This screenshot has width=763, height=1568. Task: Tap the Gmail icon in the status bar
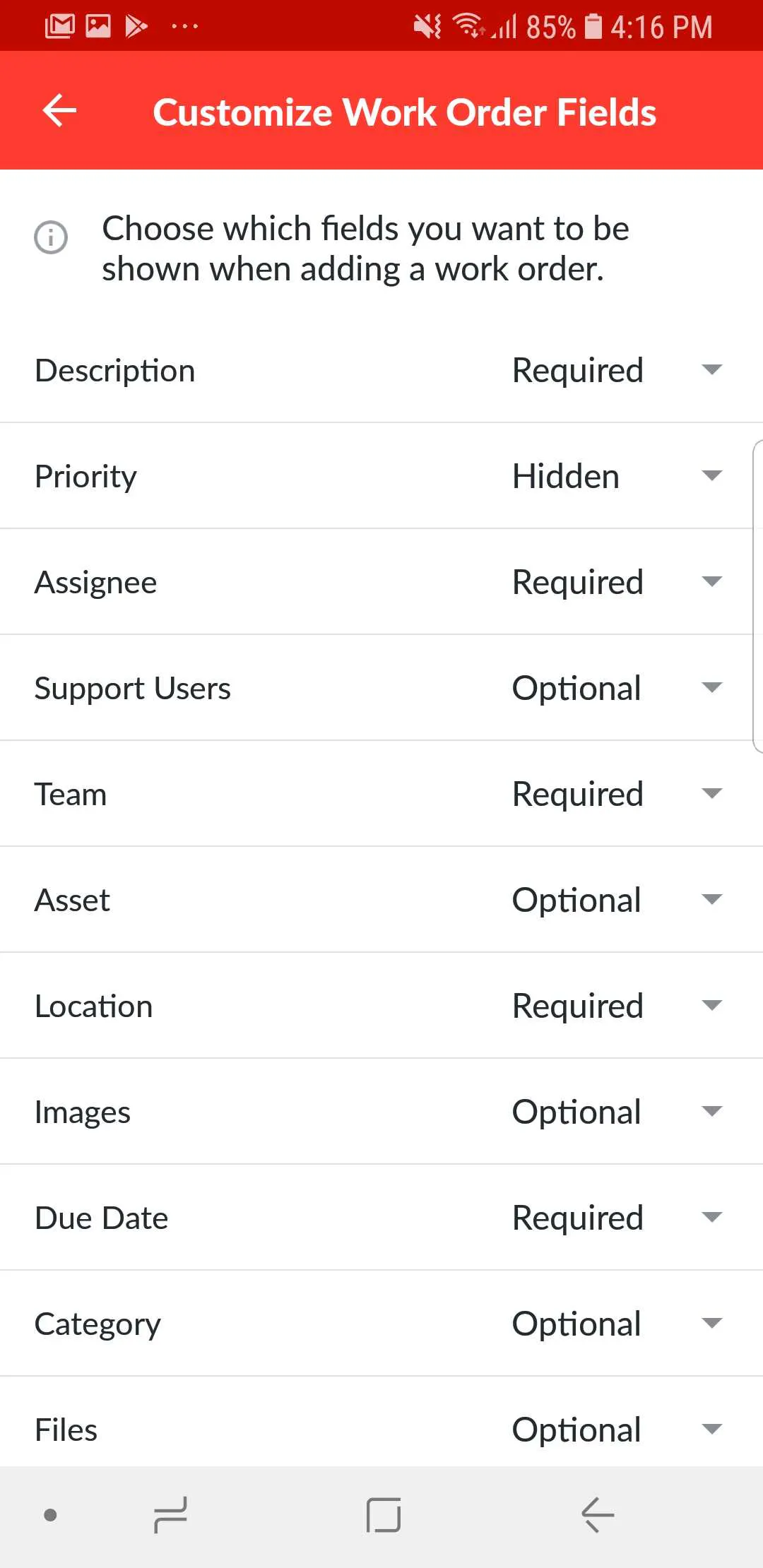click(61, 25)
